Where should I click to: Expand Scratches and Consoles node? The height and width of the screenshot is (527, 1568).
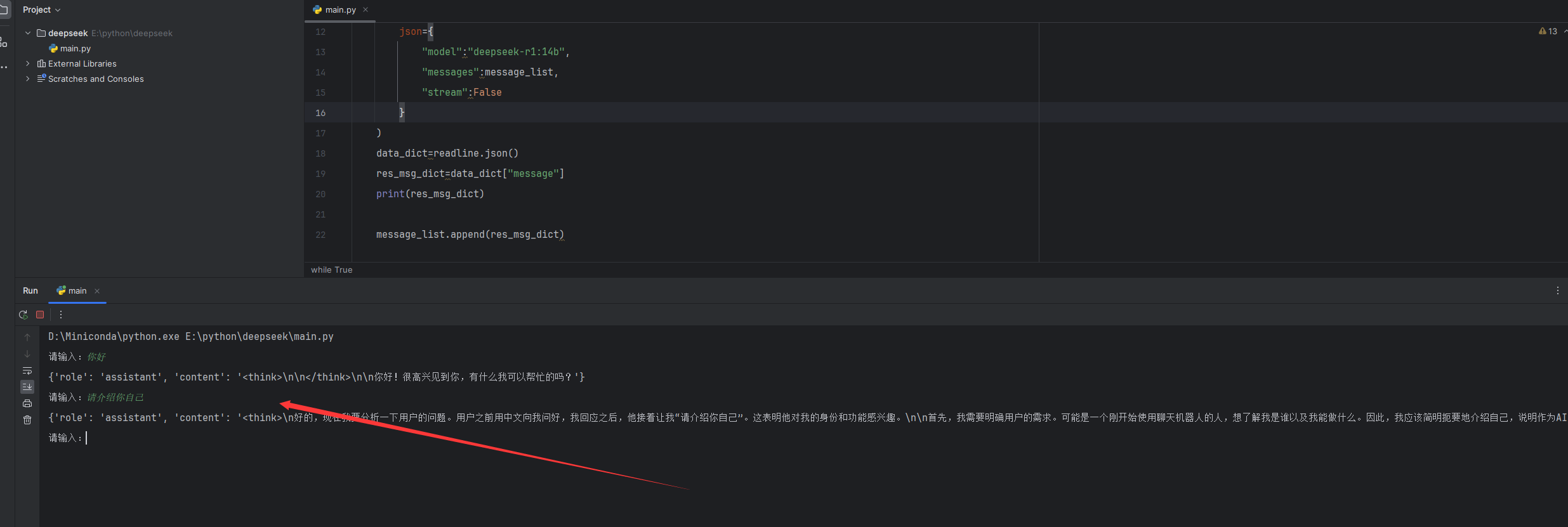[x=28, y=79]
